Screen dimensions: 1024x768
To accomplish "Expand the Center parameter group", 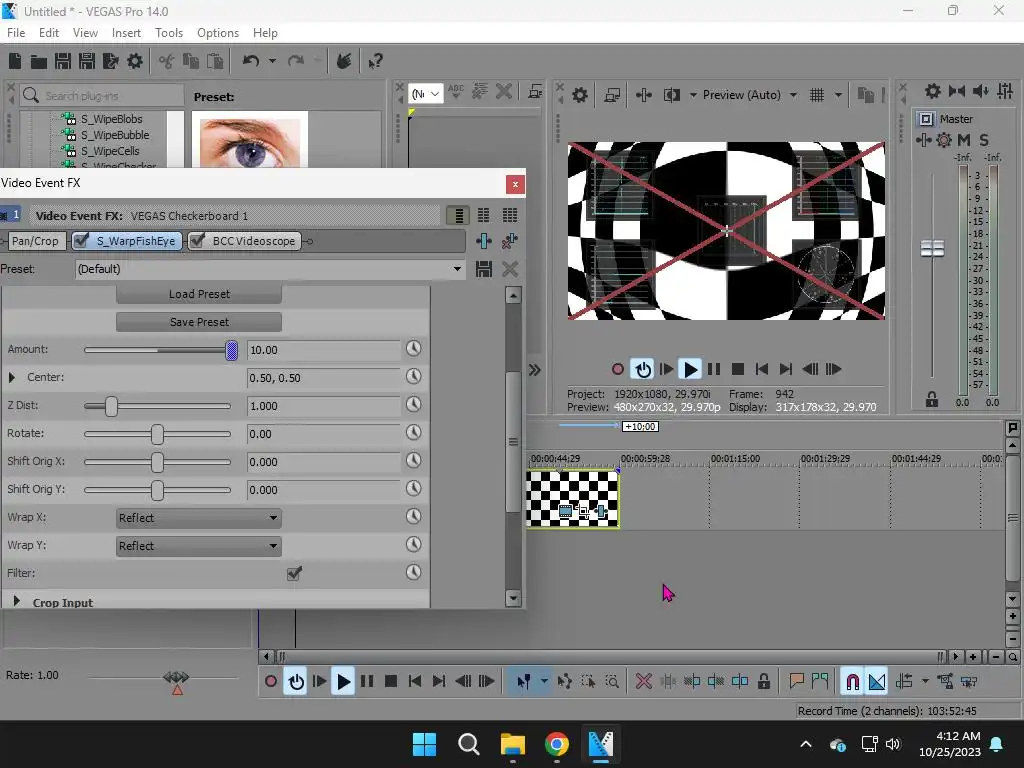I will pyautogui.click(x=12, y=377).
